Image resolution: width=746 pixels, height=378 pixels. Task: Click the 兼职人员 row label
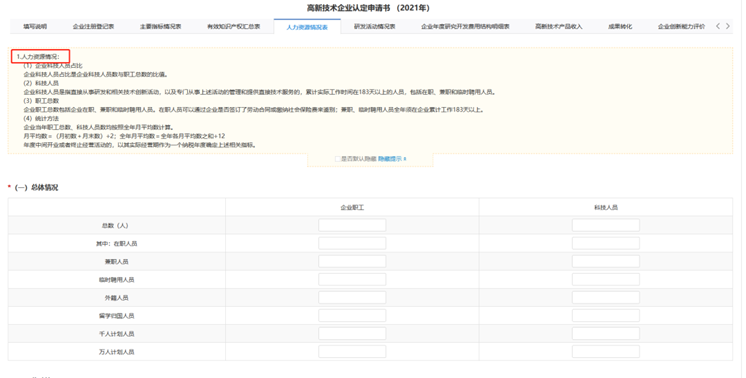pos(116,262)
